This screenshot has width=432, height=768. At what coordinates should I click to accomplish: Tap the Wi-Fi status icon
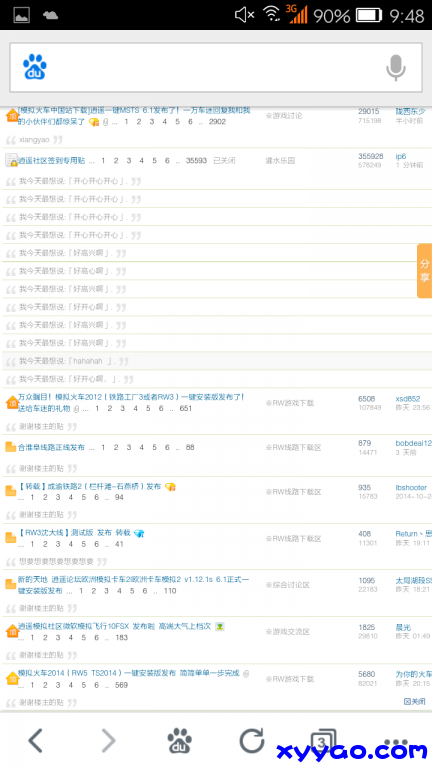271,15
